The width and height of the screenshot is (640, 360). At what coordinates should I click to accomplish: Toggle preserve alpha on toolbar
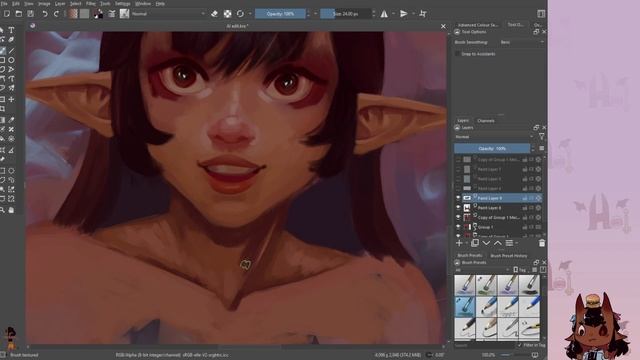227,14
